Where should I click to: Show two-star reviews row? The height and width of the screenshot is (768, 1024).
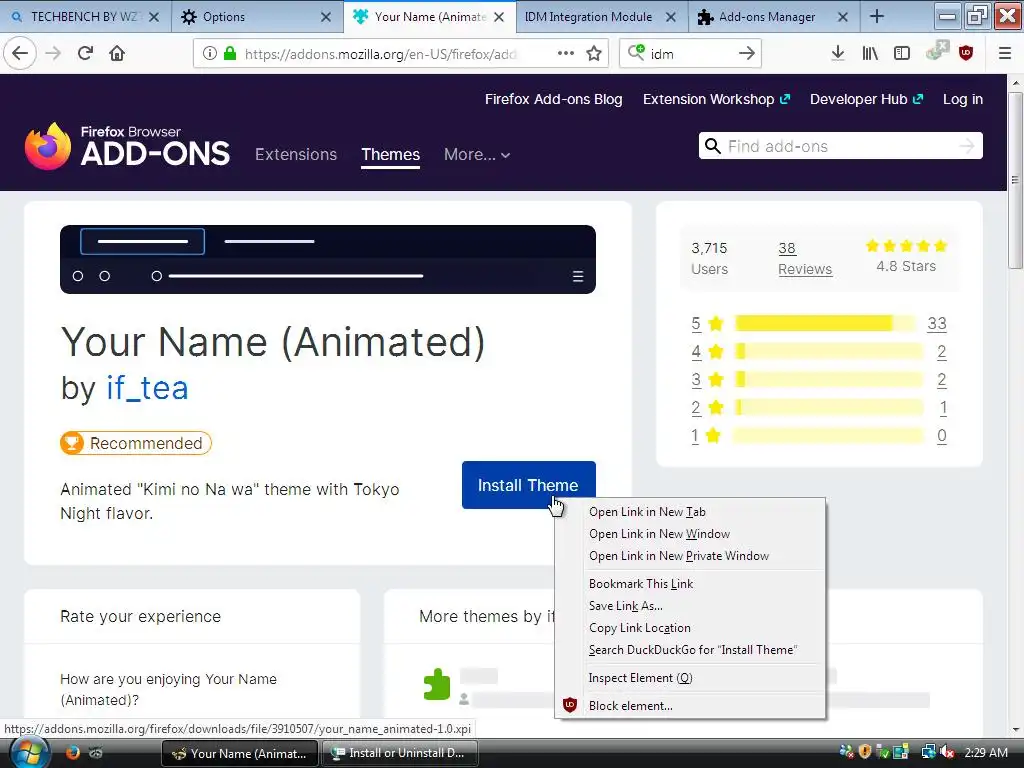click(x=819, y=408)
